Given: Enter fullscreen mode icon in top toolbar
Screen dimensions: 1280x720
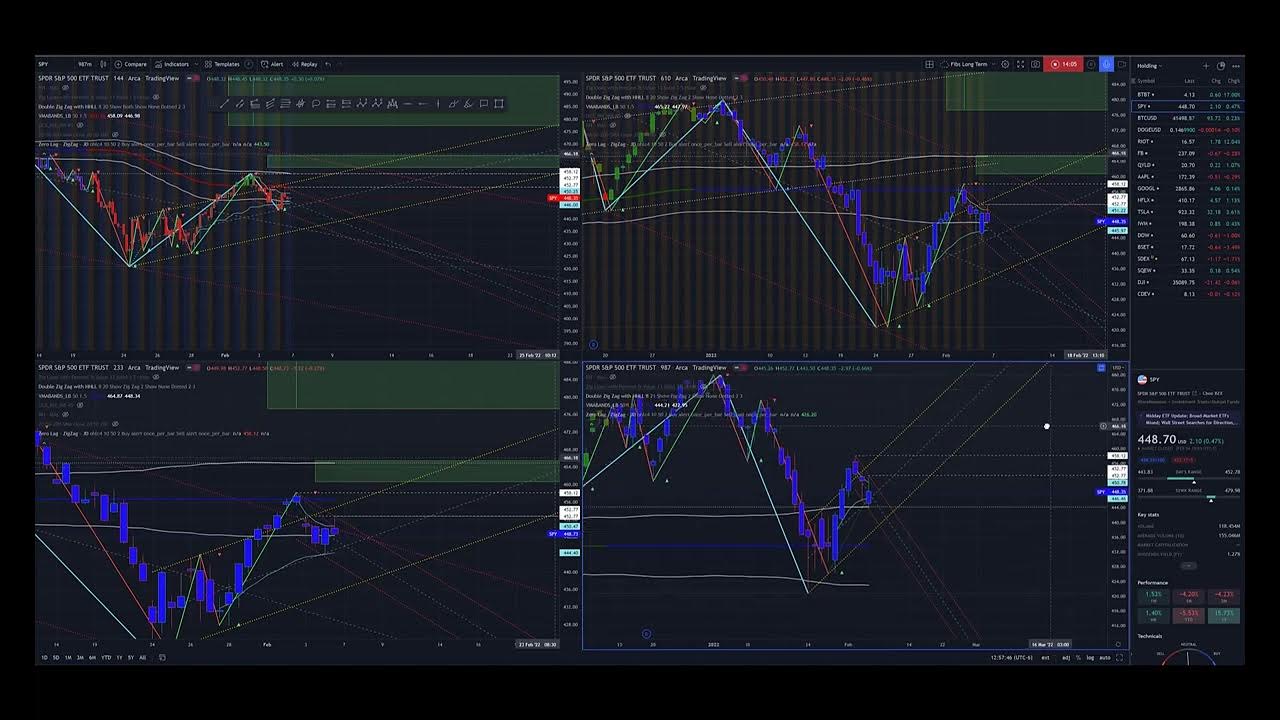Looking at the screenshot, I should click(1020, 64).
